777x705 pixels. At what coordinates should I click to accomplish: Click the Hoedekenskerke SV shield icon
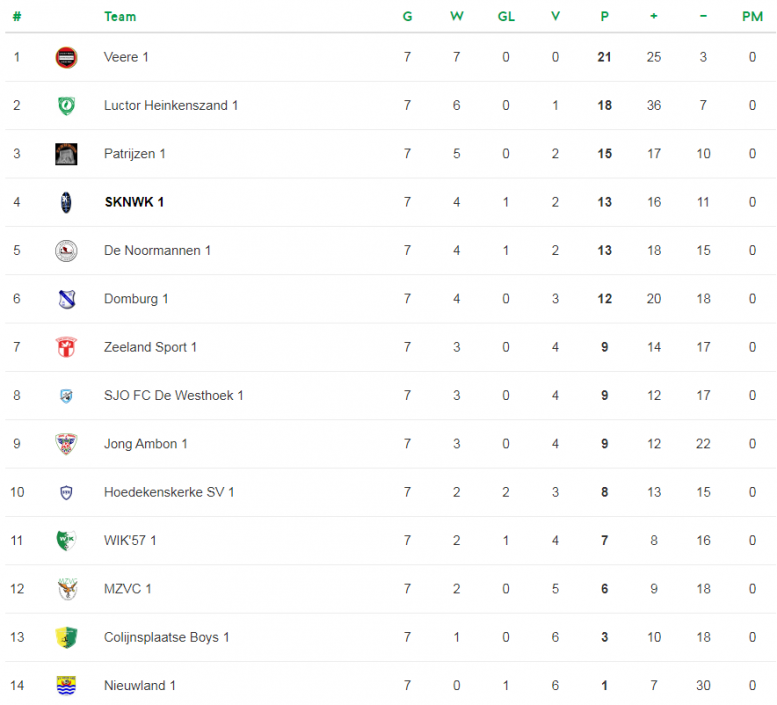pos(66,492)
